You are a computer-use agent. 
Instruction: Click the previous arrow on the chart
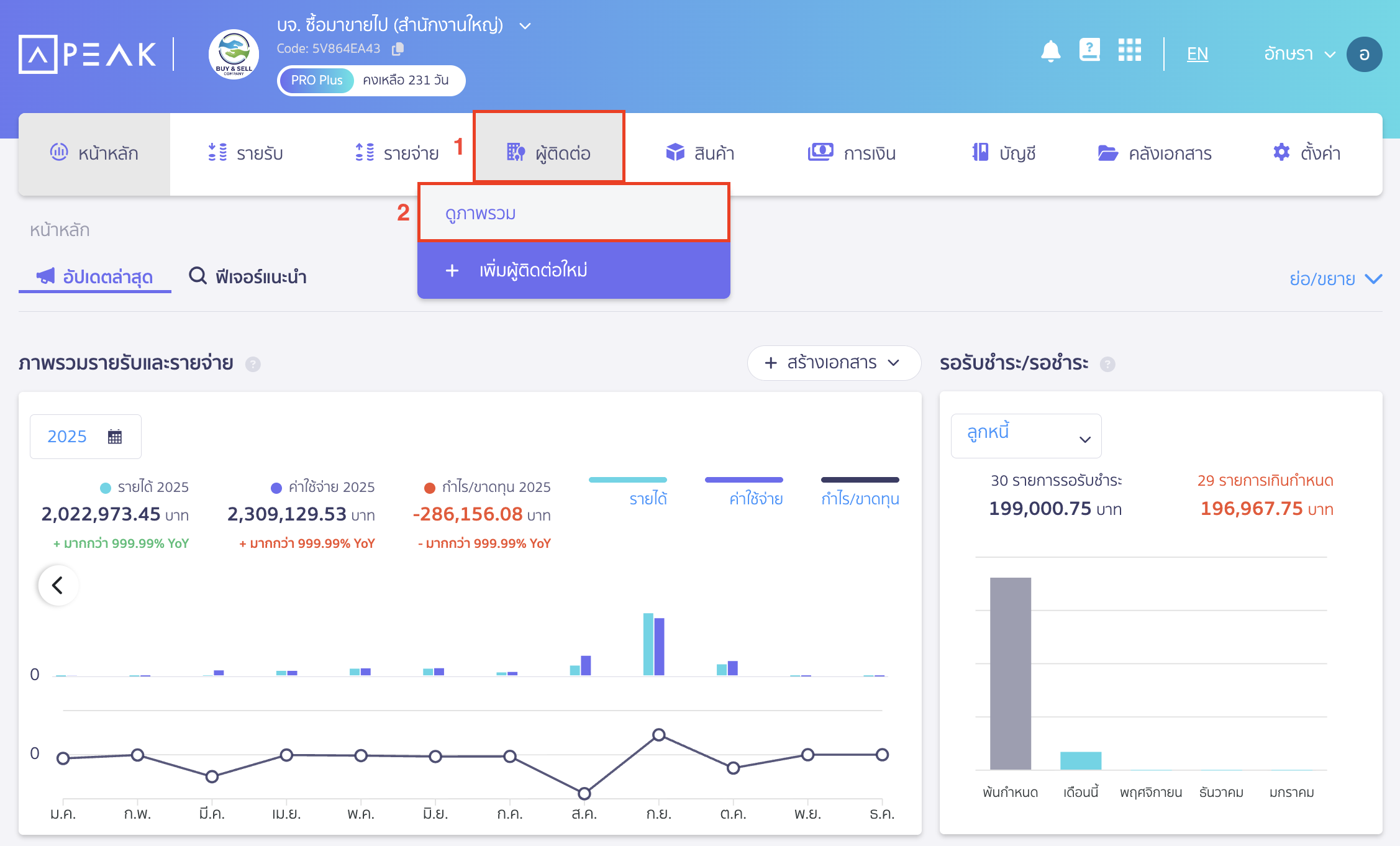click(x=58, y=585)
